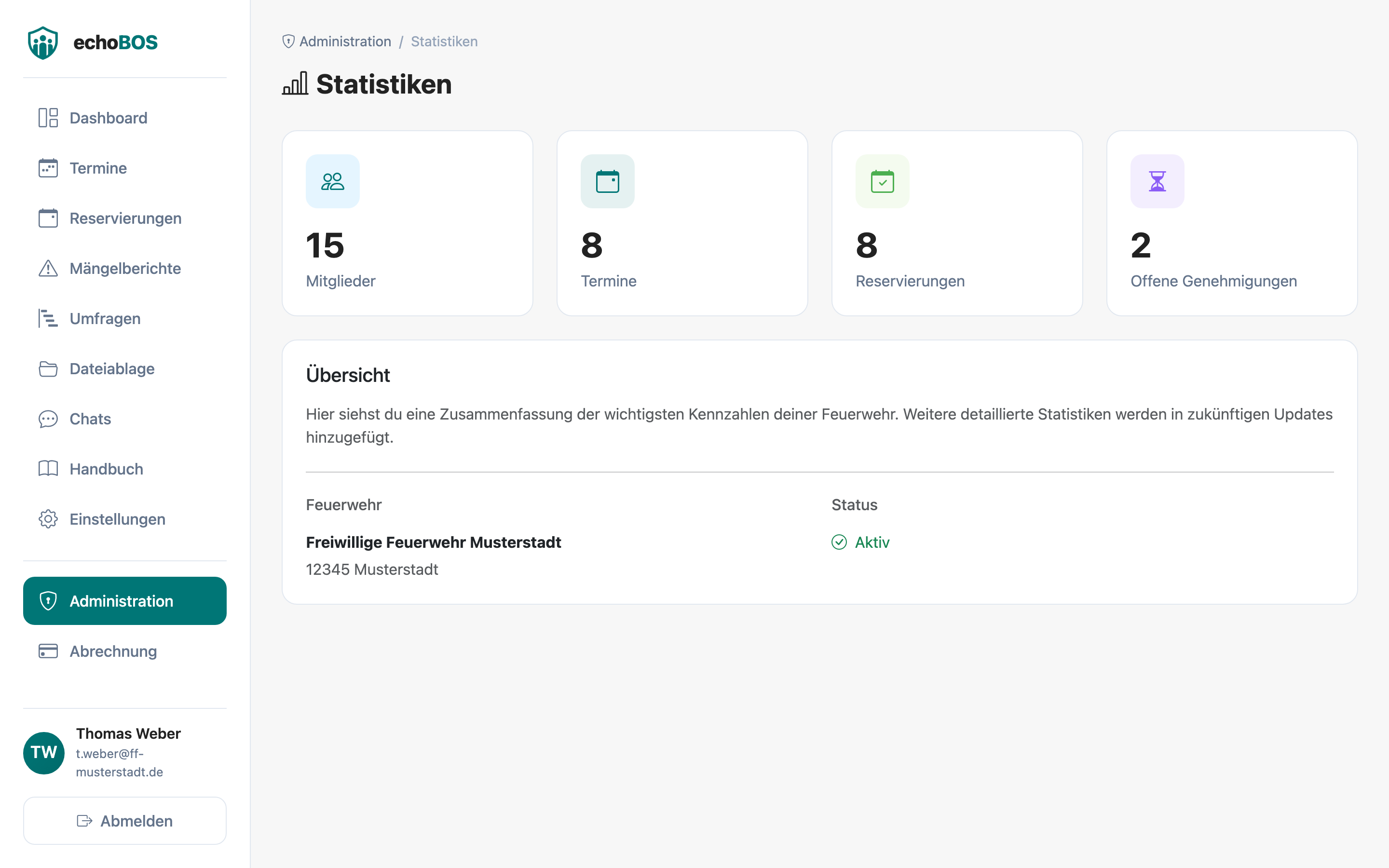The height and width of the screenshot is (868, 1389).
Task: Click the Abrechnung credit card icon
Action: [x=48, y=651]
